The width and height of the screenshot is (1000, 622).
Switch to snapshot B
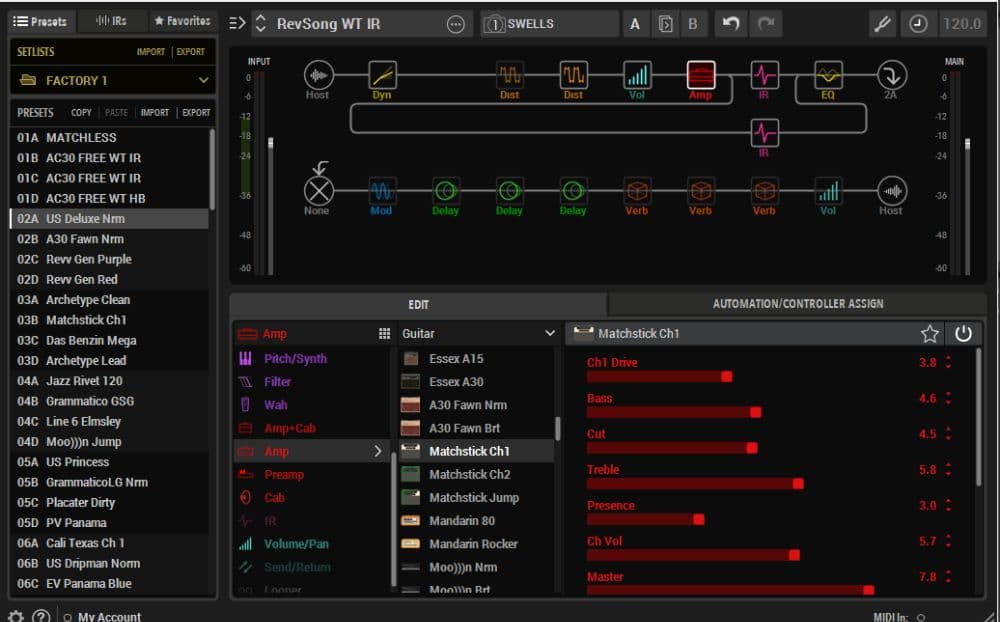pos(692,24)
